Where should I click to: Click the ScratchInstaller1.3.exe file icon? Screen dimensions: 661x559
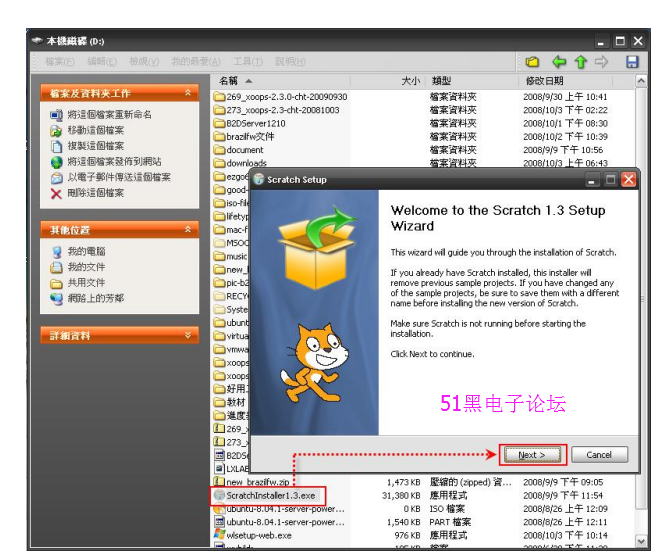click(x=219, y=495)
